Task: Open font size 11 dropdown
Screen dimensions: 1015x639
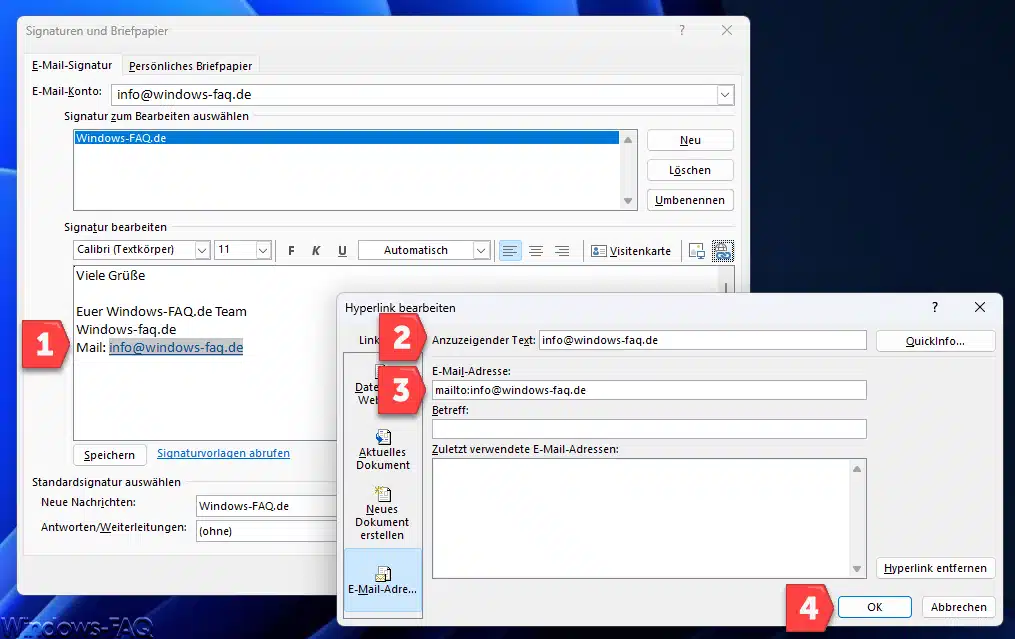Action: 263,250
